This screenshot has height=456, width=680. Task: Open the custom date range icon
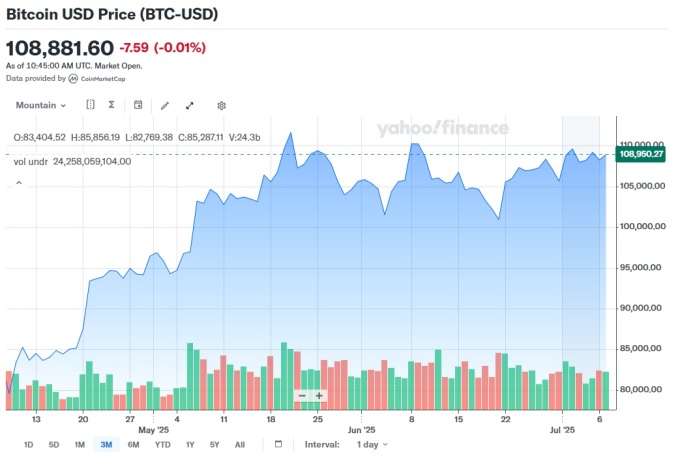tap(278, 444)
